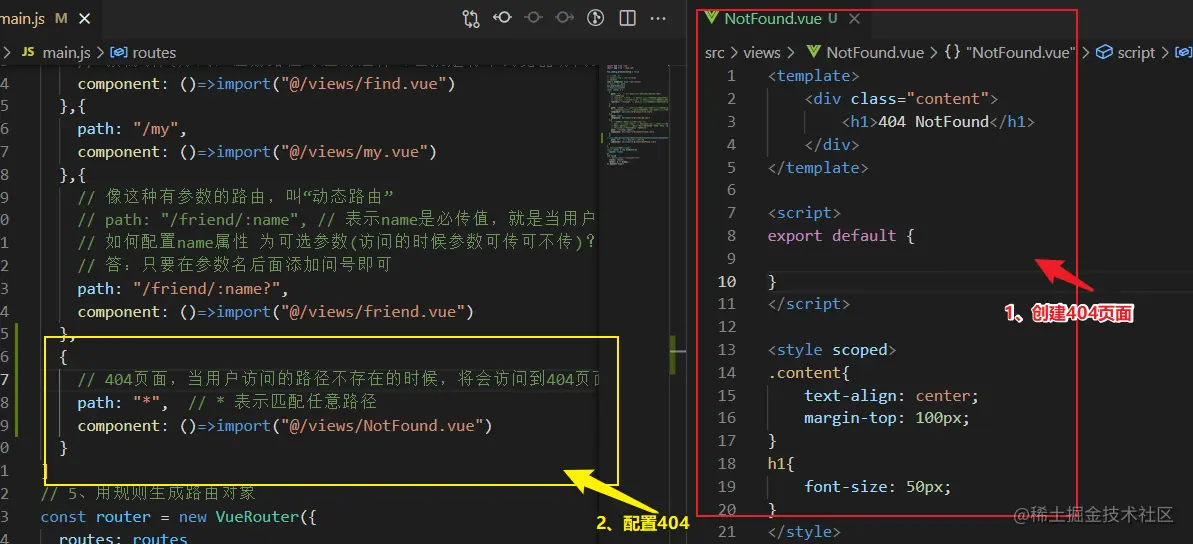Click views in the NotFound.vue breadcrumb
The height and width of the screenshot is (544, 1193).
(762, 52)
